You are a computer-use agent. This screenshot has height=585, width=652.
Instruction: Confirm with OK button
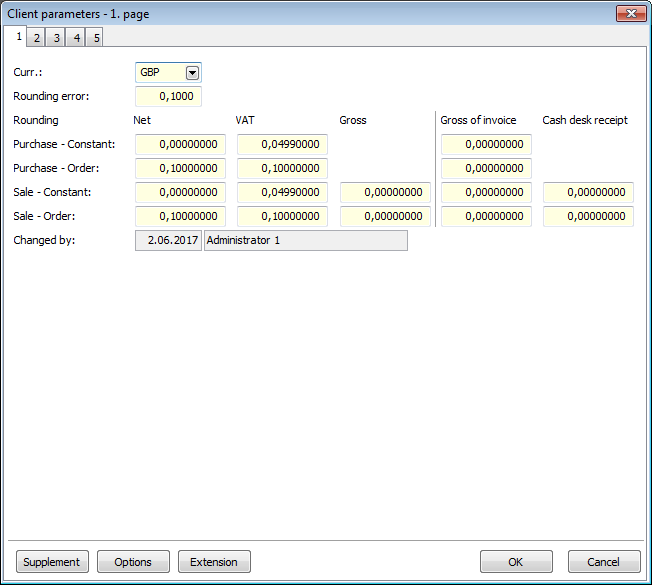[516, 562]
